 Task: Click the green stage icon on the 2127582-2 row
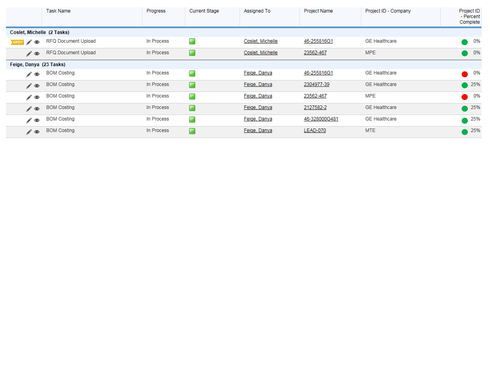pyautogui.click(x=192, y=108)
